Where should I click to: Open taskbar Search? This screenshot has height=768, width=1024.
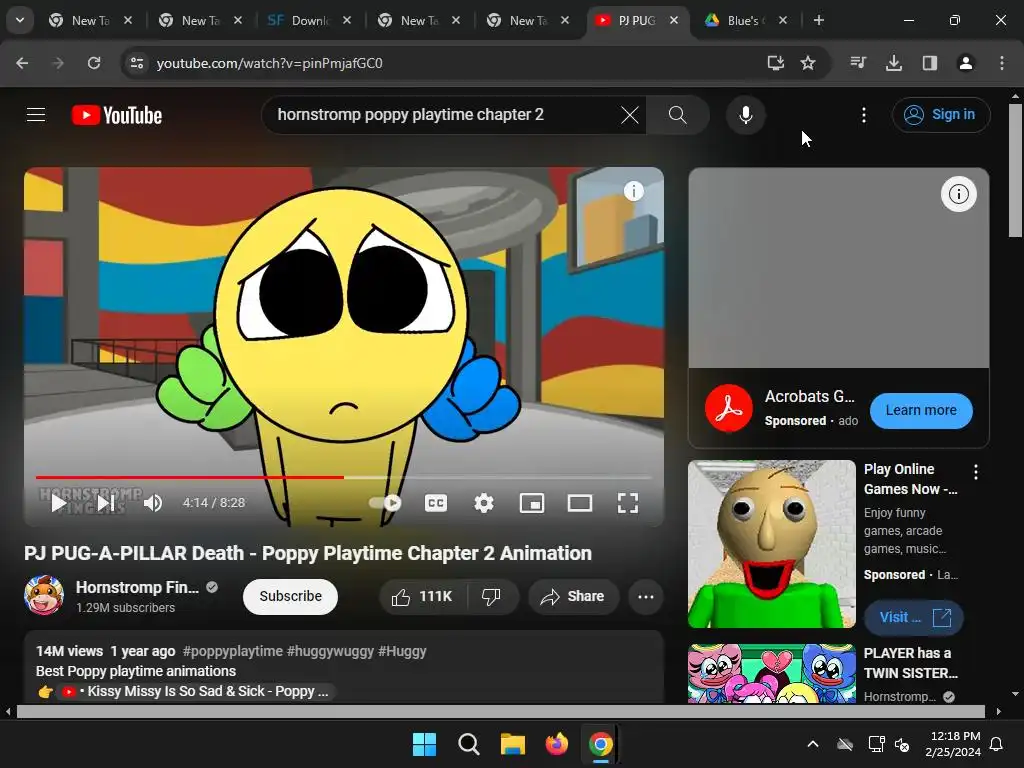[x=469, y=744]
